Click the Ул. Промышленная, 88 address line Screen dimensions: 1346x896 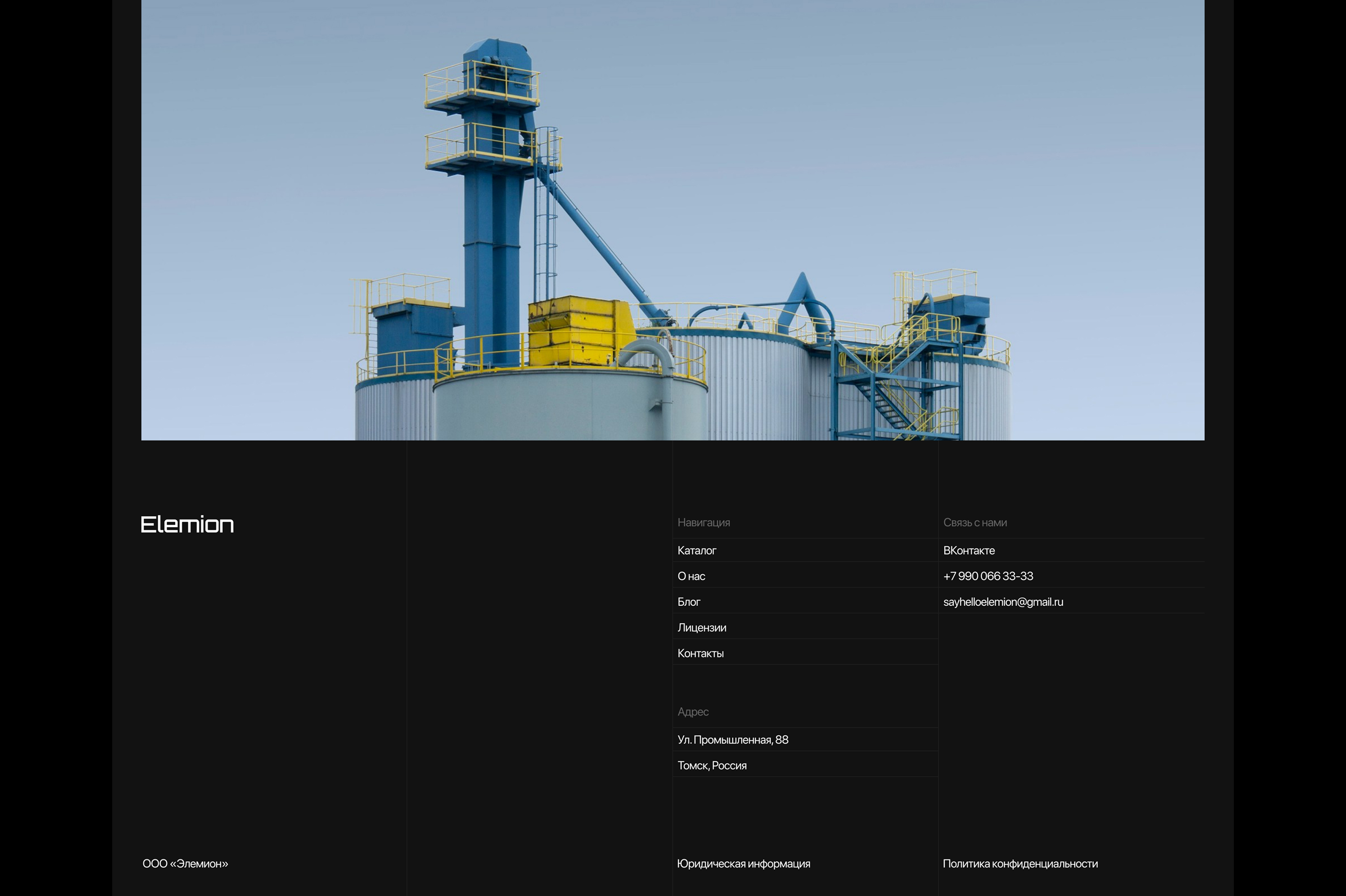(732, 740)
